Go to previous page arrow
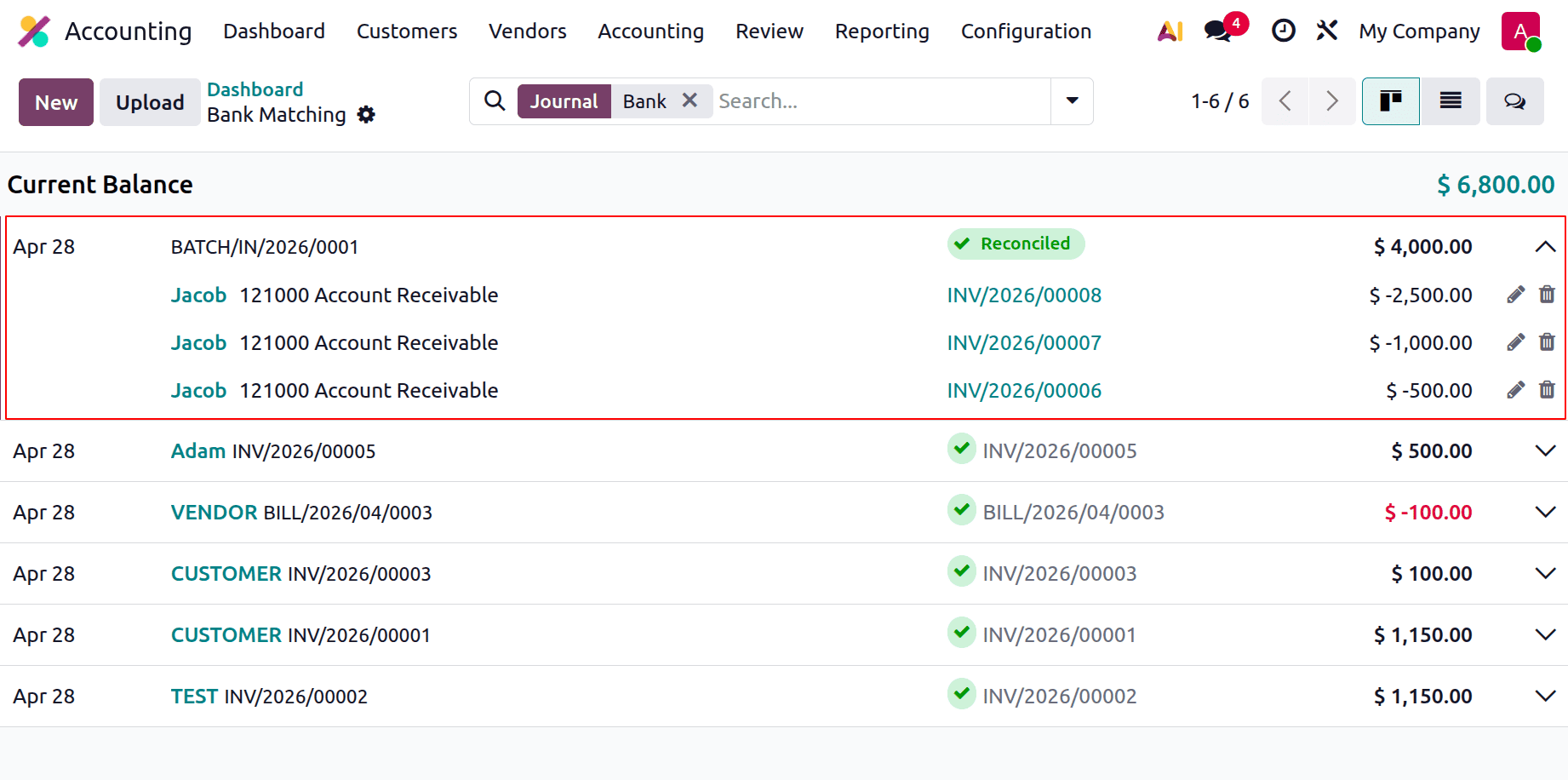The image size is (1568, 780). 1285,101
